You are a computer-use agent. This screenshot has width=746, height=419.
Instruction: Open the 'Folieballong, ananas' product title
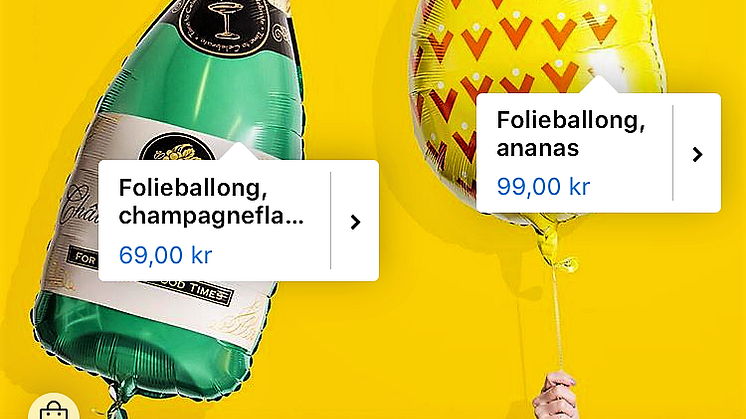tap(570, 134)
